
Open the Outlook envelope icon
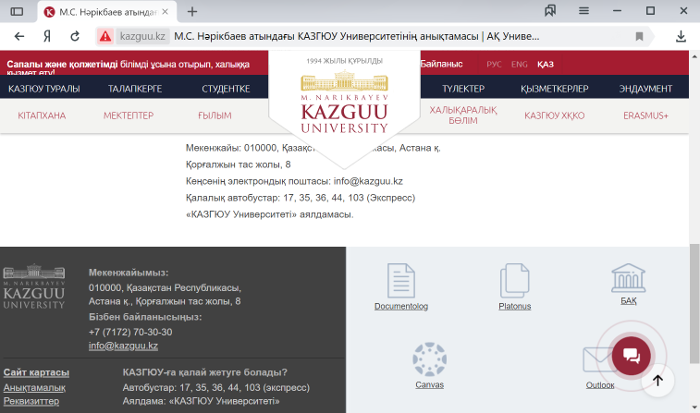[x=598, y=359]
